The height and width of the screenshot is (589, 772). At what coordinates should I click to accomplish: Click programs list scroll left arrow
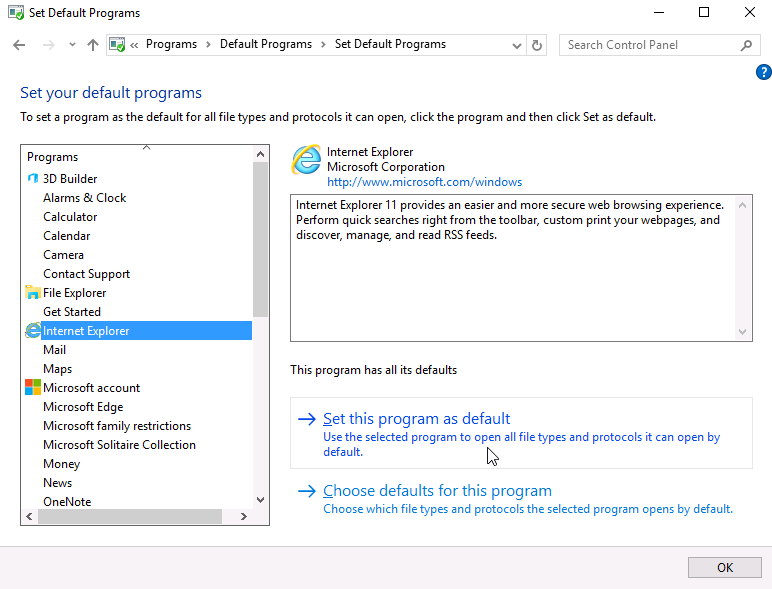click(x=29, y=517)
